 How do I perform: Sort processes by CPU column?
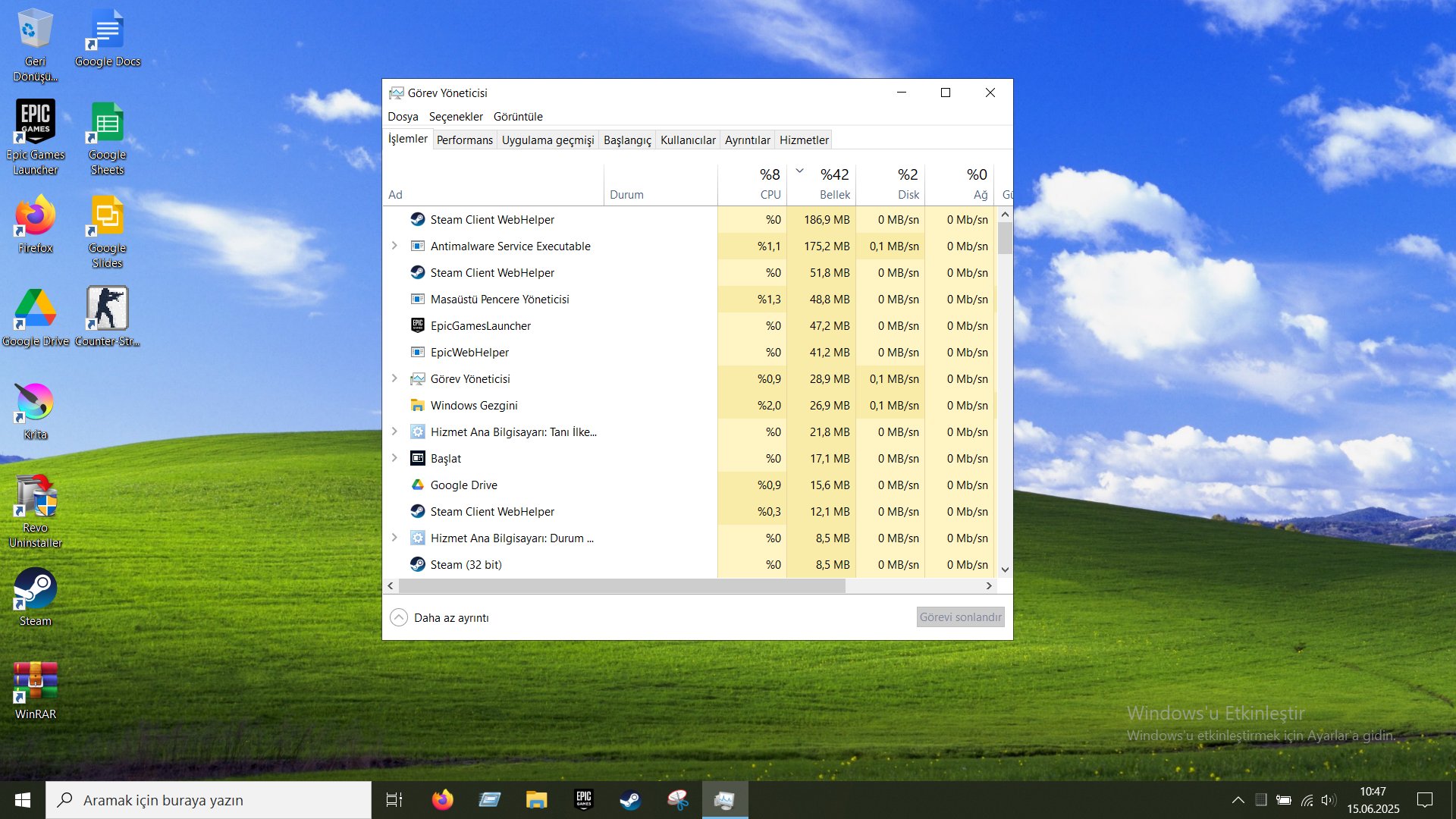[x=752, y=184]
